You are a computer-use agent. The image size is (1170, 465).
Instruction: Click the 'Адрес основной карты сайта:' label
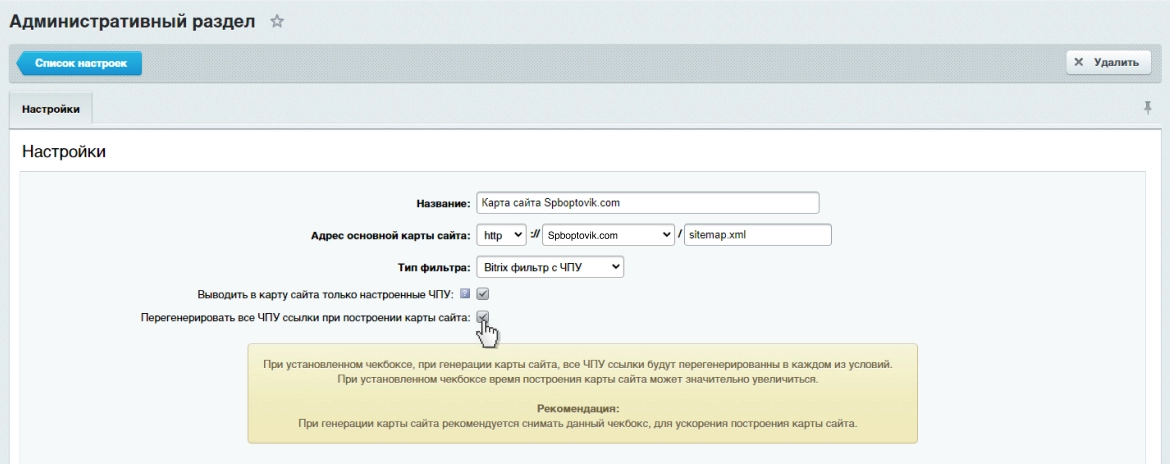click(390, 235)
